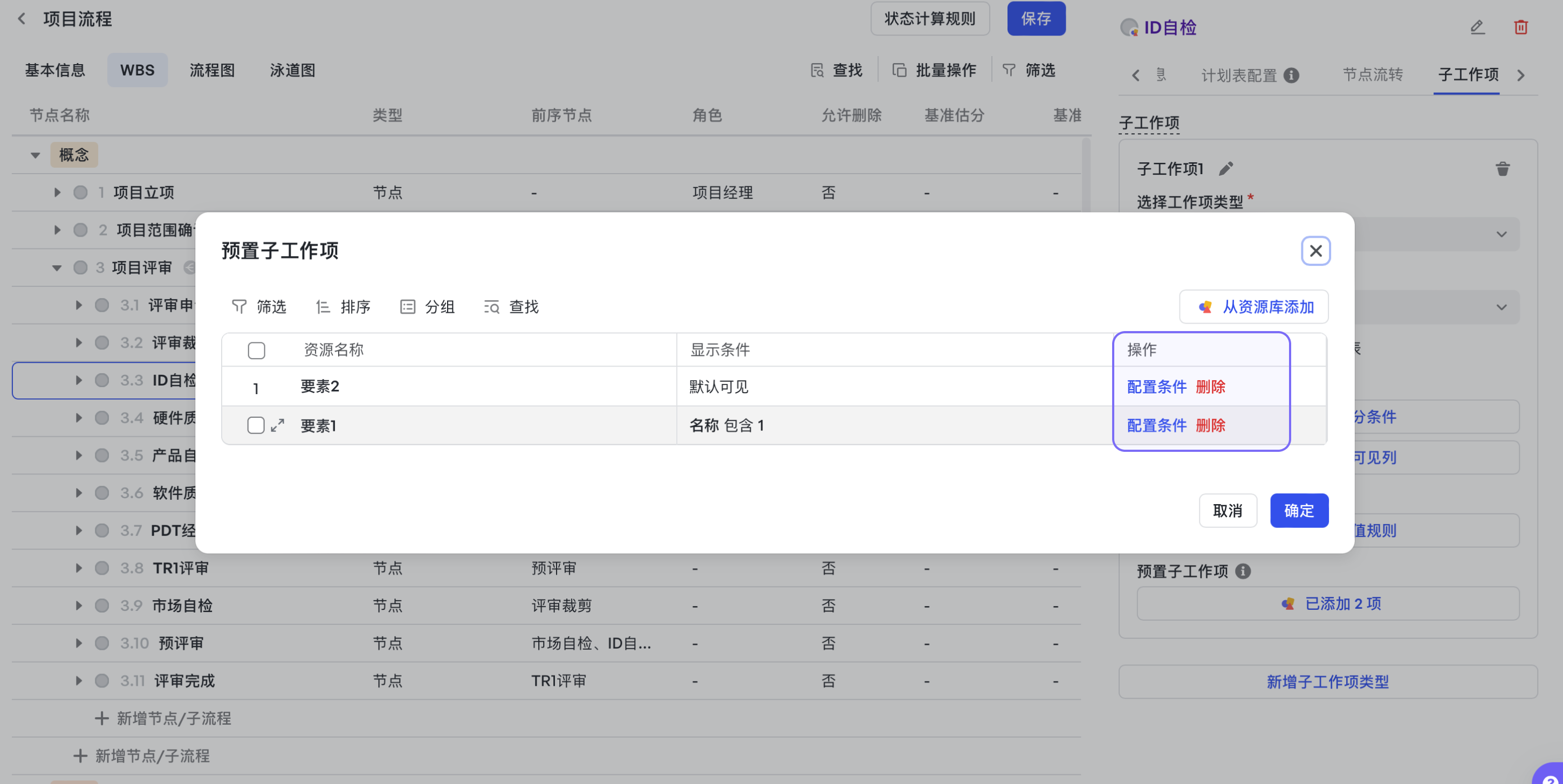The width and height of the screenshot is (1563, 784).
Task: Click 配置条件 for row 要素2
Action: [x=1156, y=387]
